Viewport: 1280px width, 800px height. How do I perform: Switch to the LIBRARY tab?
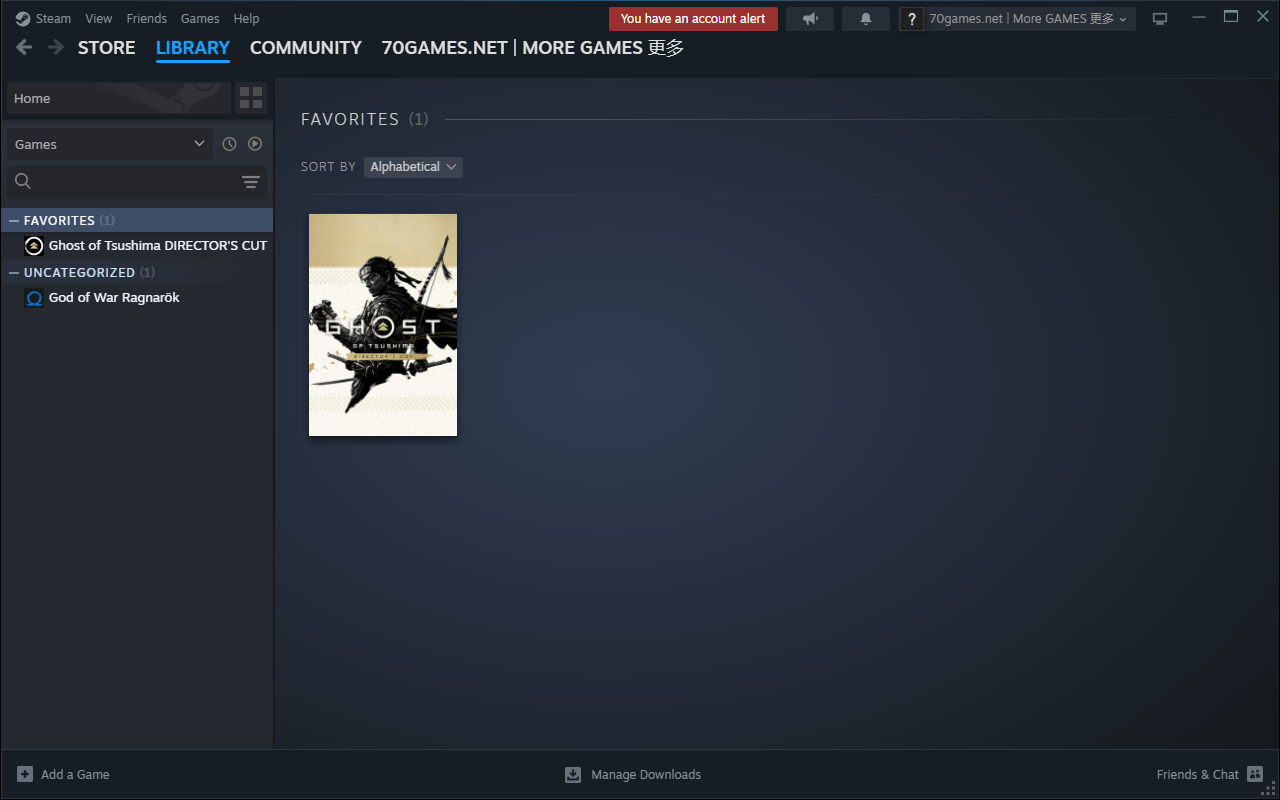[193, 47]
